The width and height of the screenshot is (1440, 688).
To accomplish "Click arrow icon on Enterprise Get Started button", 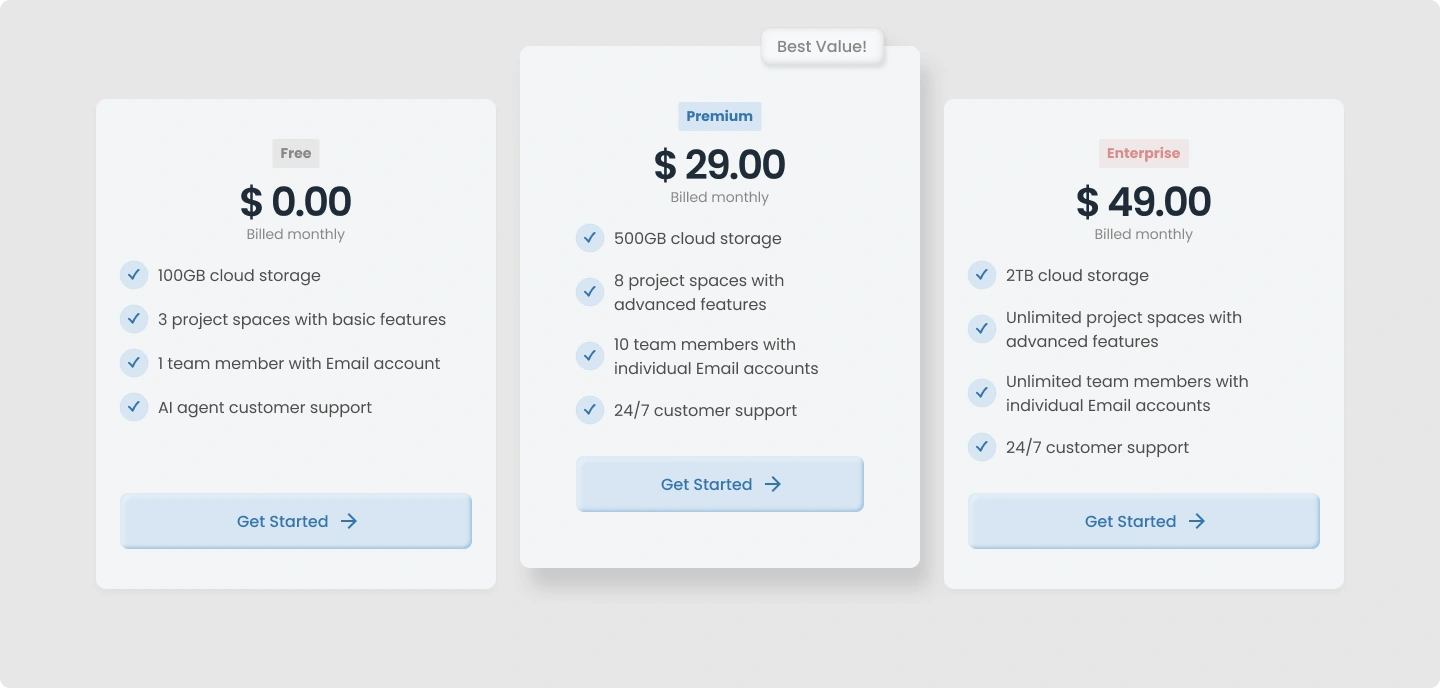I will [x=1197, y=521].
